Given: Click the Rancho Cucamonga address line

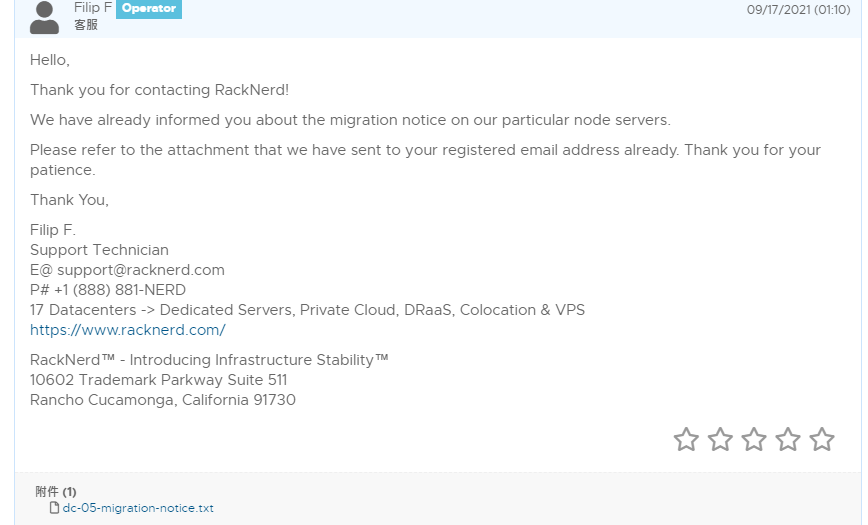Looking at the screenshot, I should tap(163, 400).
